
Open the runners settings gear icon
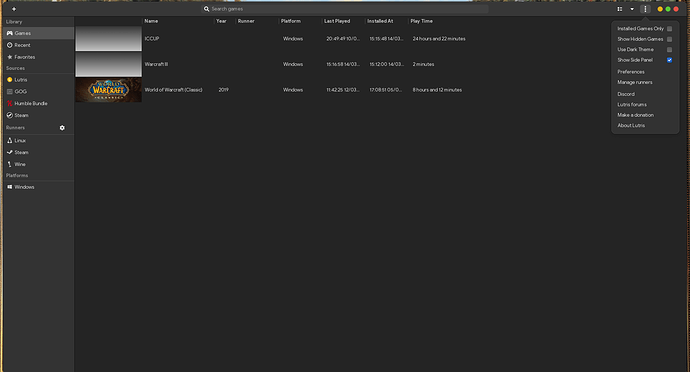click(x=62, y=128)
